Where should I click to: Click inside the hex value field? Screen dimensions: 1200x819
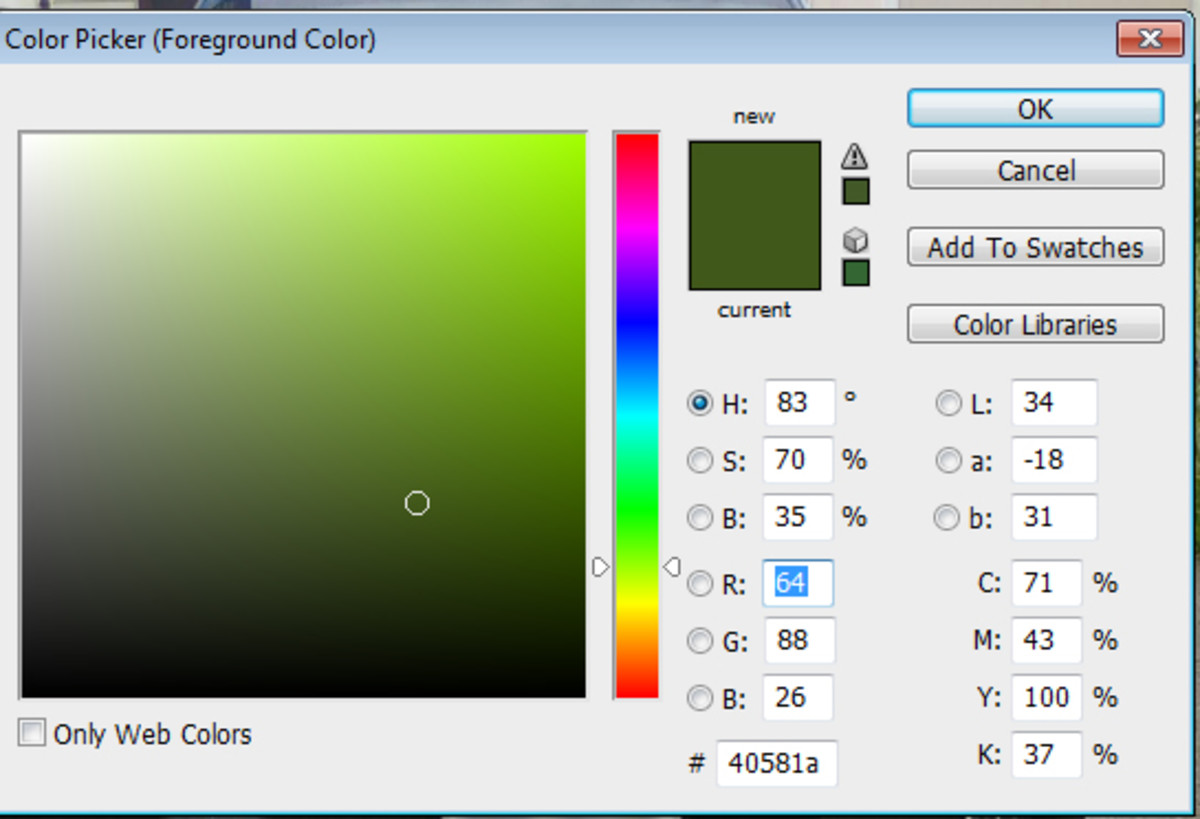(x=777, y=763)
